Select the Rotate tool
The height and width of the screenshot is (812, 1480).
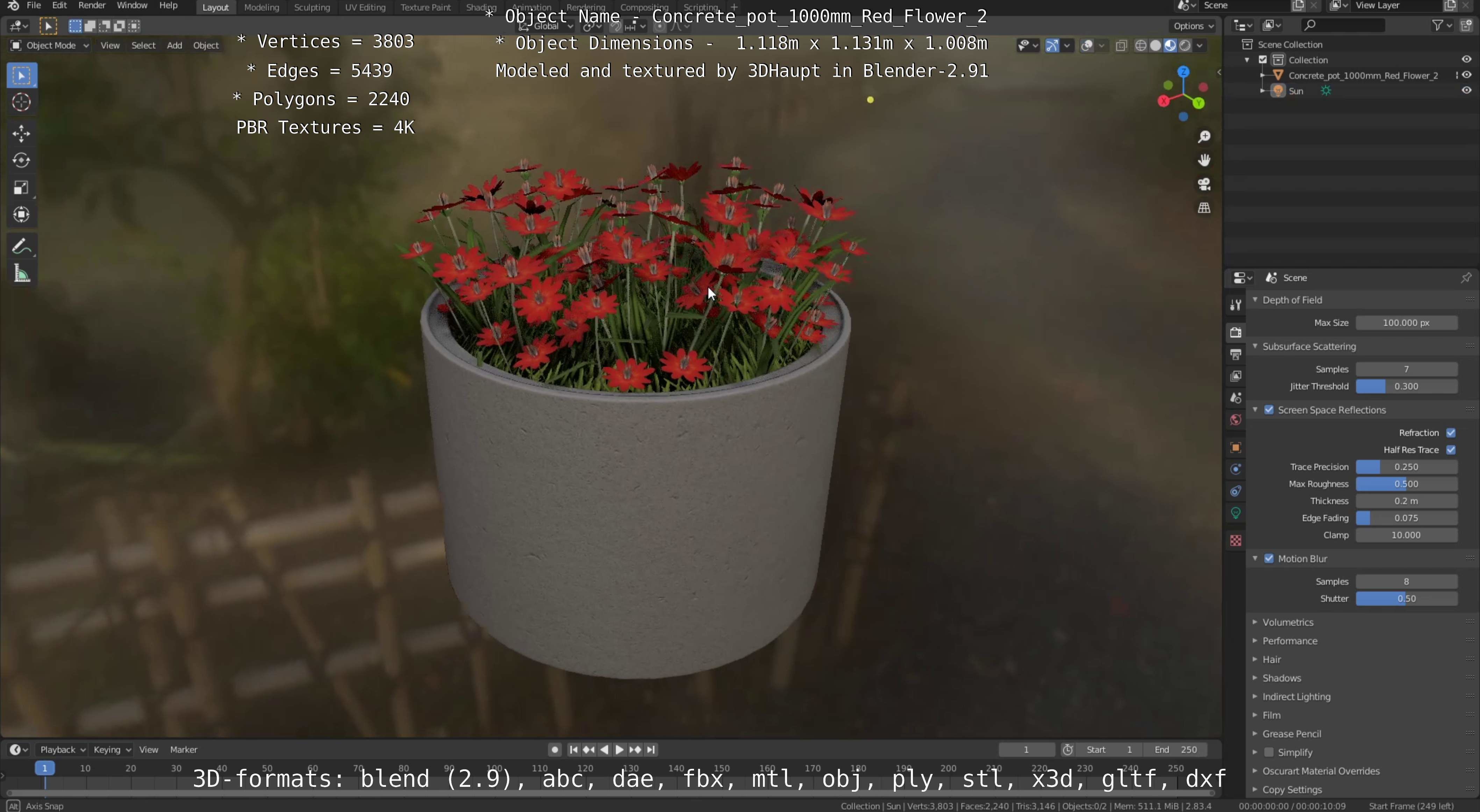click(x=22, y=160)
